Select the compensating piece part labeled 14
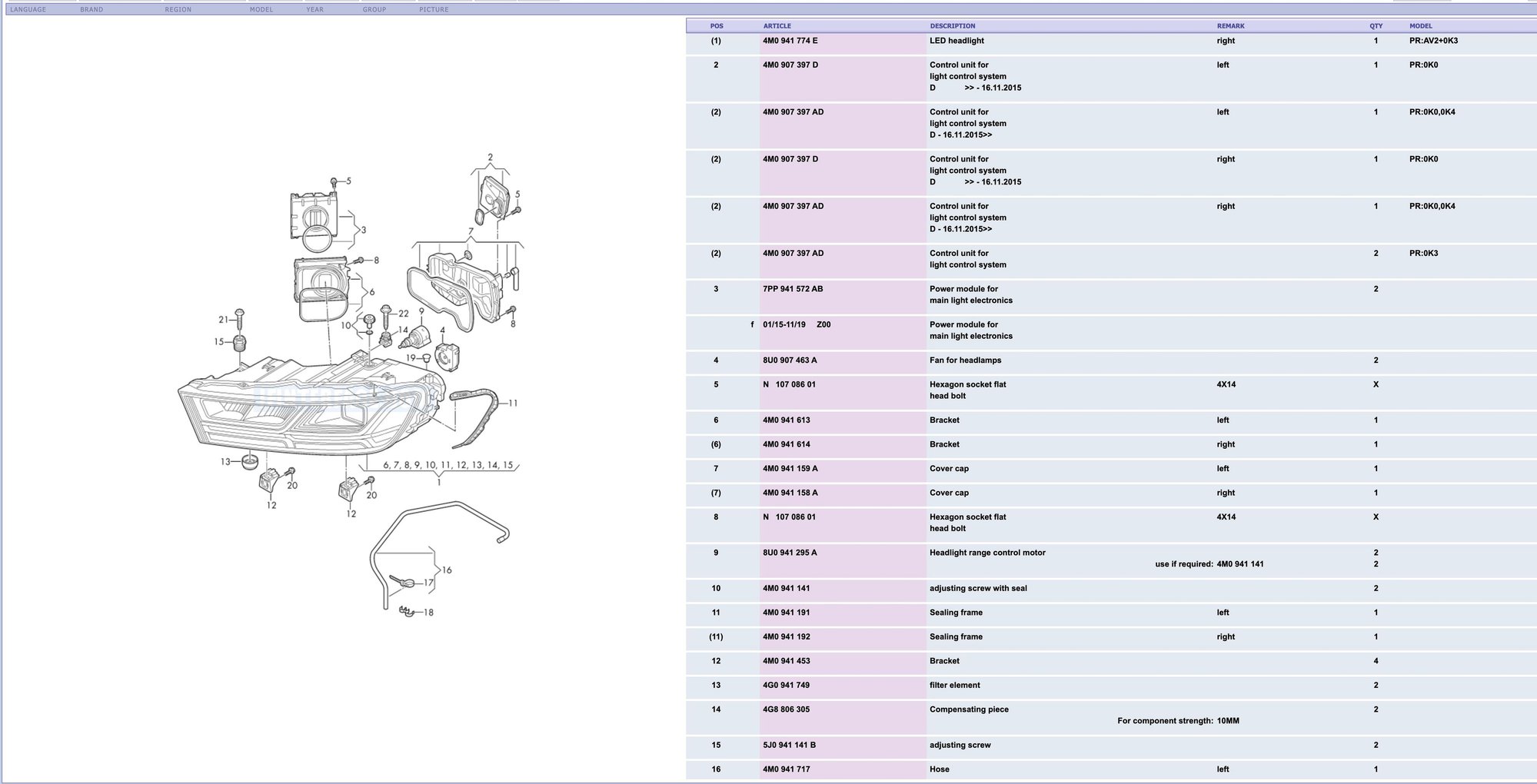1537x784 pixels. pyautogui.click(x=386, y=338)
